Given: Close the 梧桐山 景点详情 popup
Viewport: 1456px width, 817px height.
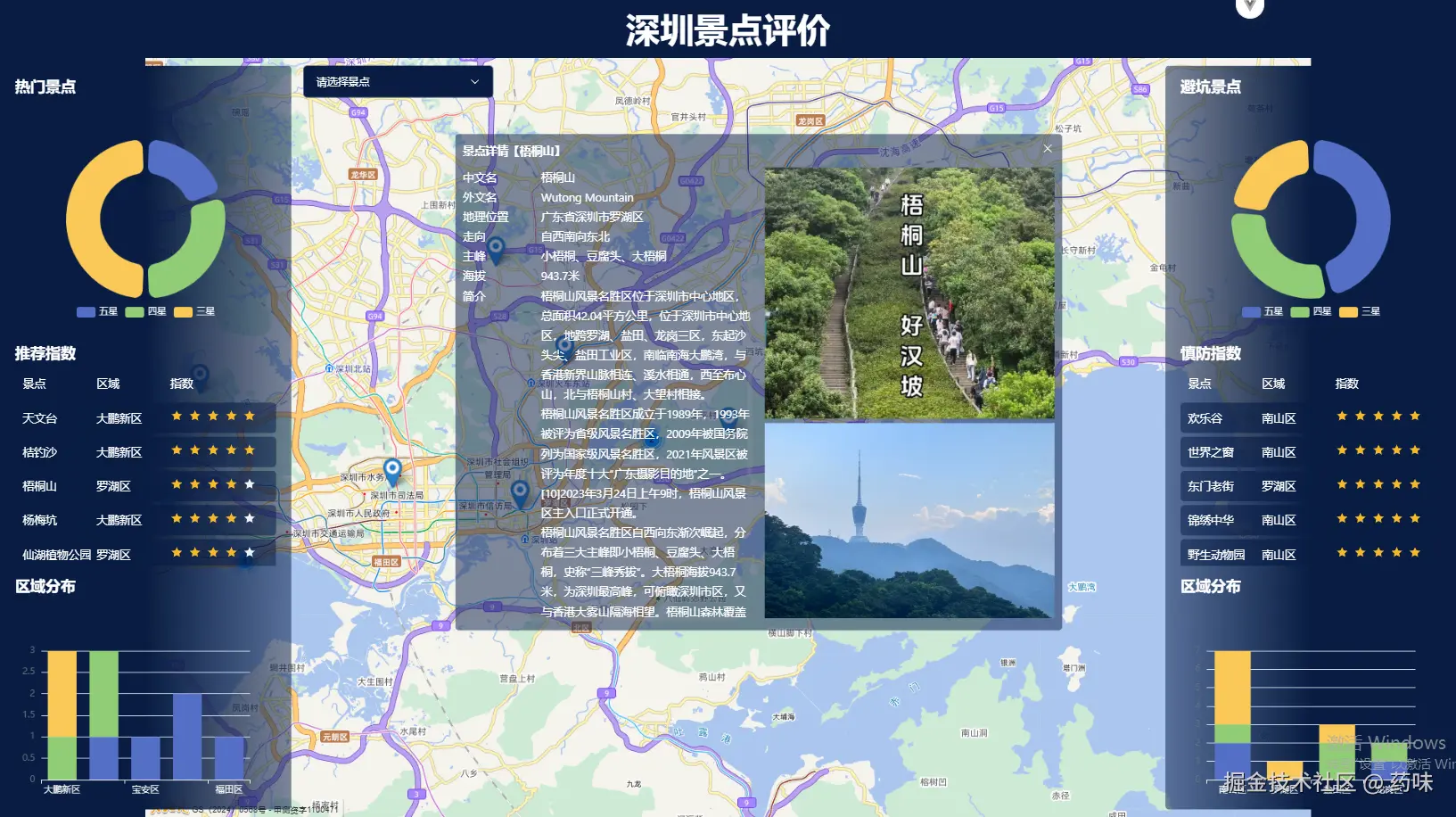Looking at the screenshot, I should (x=1047, y=148).
